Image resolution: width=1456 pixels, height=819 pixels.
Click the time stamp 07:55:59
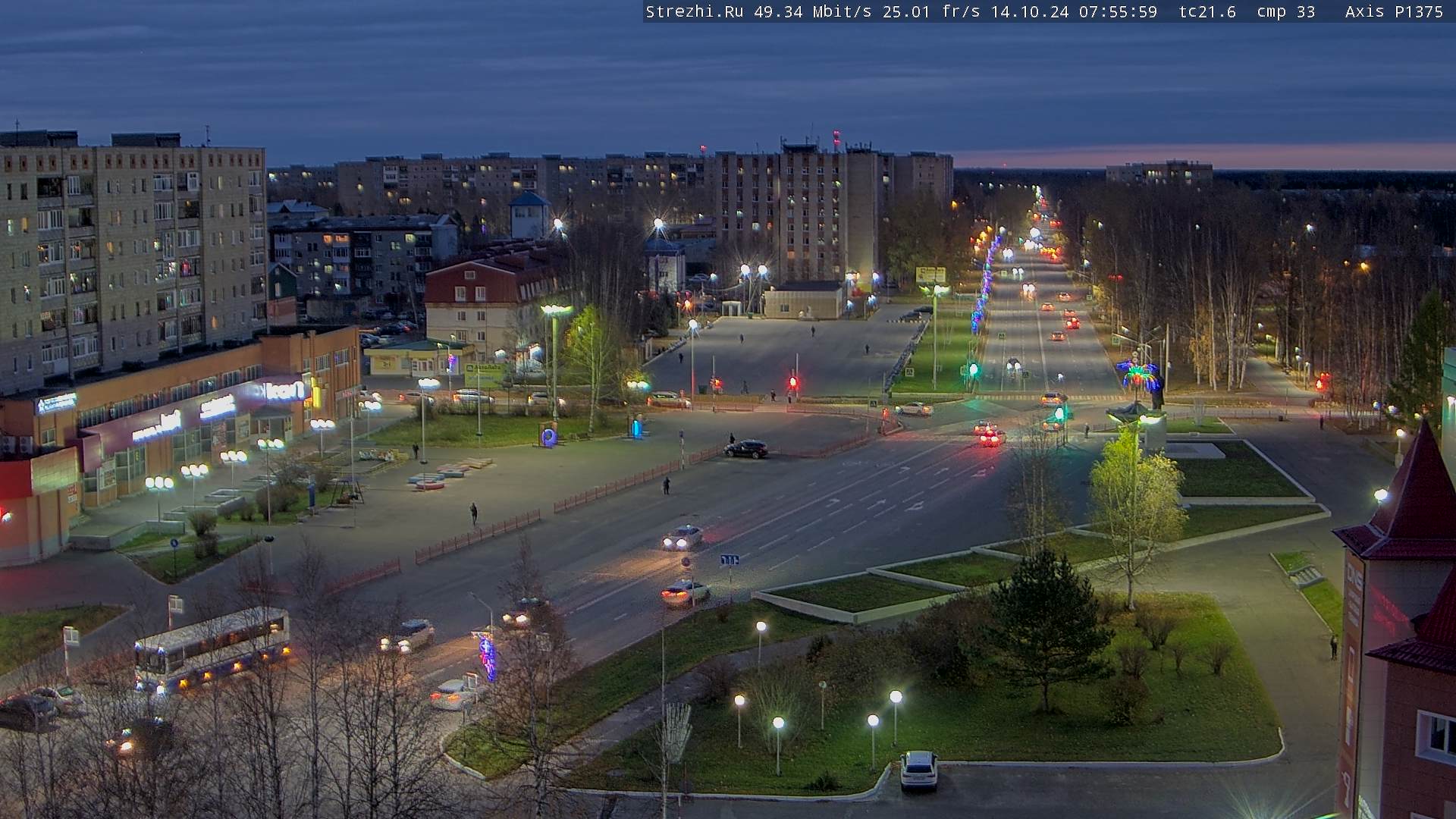pyautogui.click(x=1118, y=11)
